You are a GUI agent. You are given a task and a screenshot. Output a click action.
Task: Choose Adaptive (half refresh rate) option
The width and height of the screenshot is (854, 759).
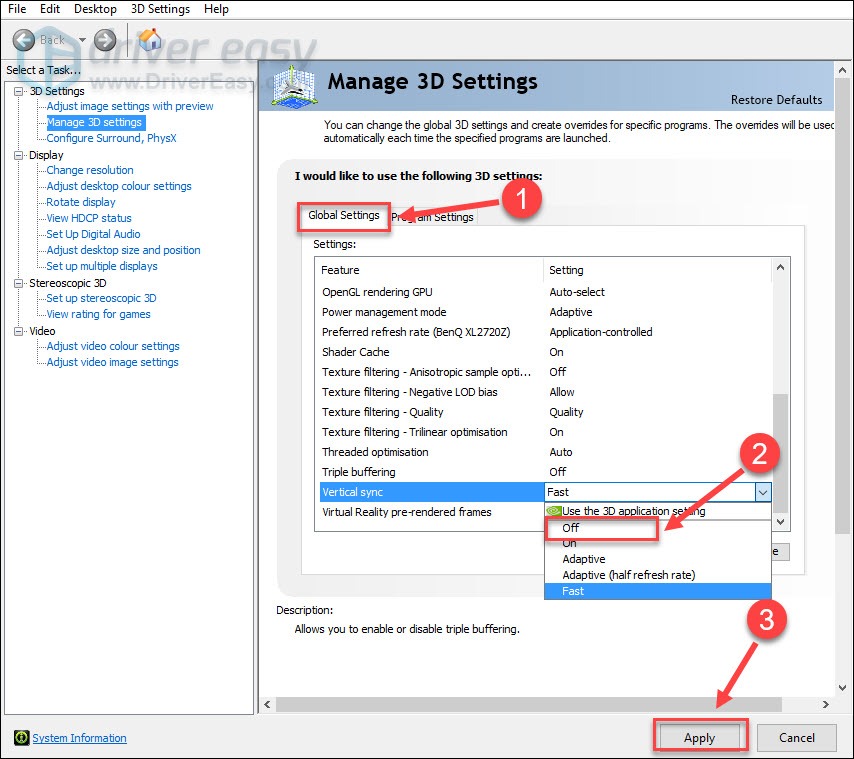(x=628, y=575)
